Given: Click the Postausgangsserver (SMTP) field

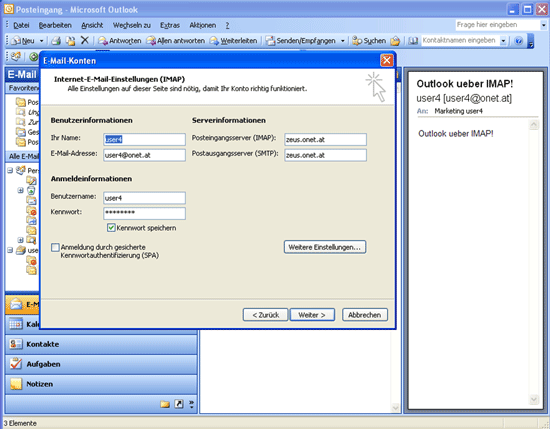Looking at the screenshot, I should point(325,155).
